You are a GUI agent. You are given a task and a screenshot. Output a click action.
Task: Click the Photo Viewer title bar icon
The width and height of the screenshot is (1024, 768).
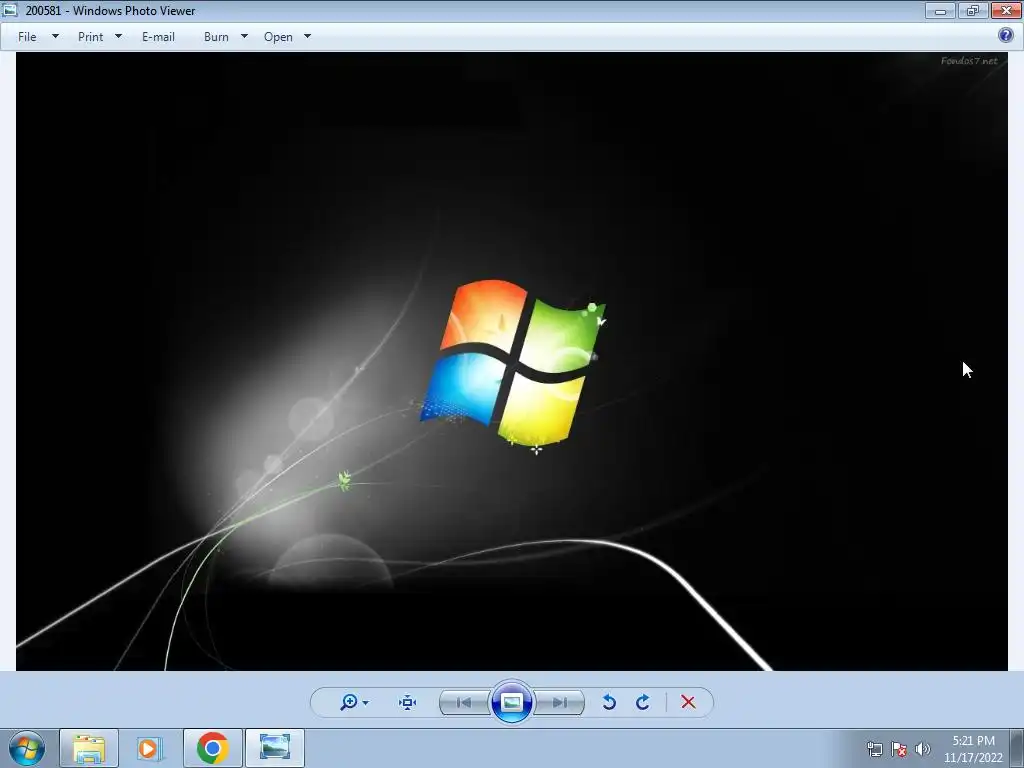10,10
